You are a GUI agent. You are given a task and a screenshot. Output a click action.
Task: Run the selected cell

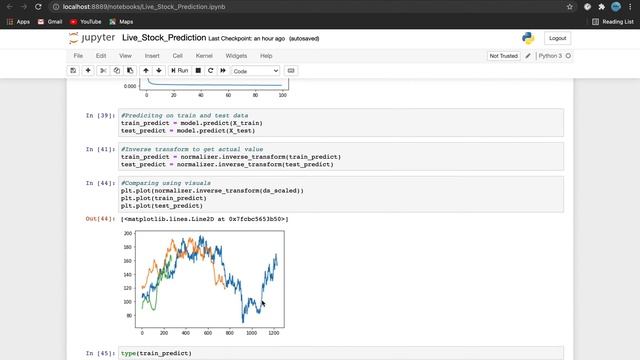[180, 71]
